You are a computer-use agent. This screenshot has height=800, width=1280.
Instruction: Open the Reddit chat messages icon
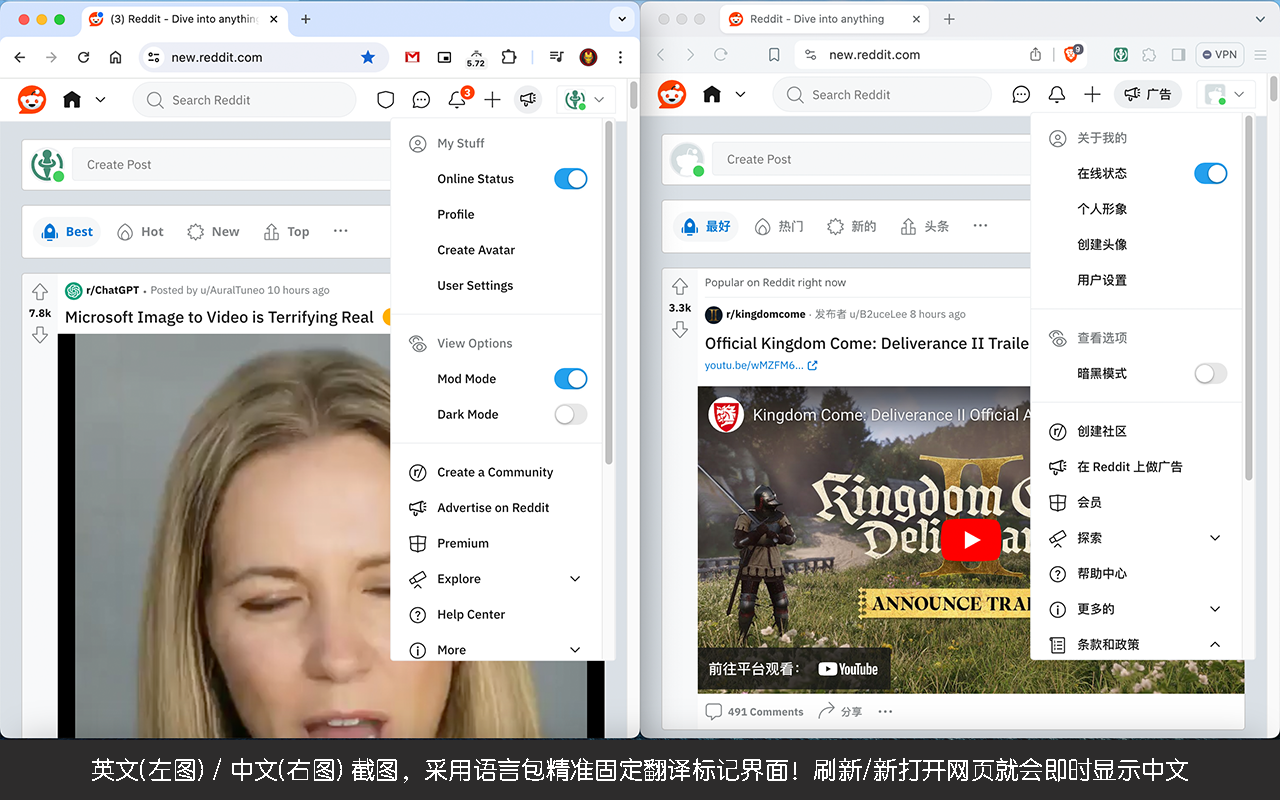pos(421,99)
